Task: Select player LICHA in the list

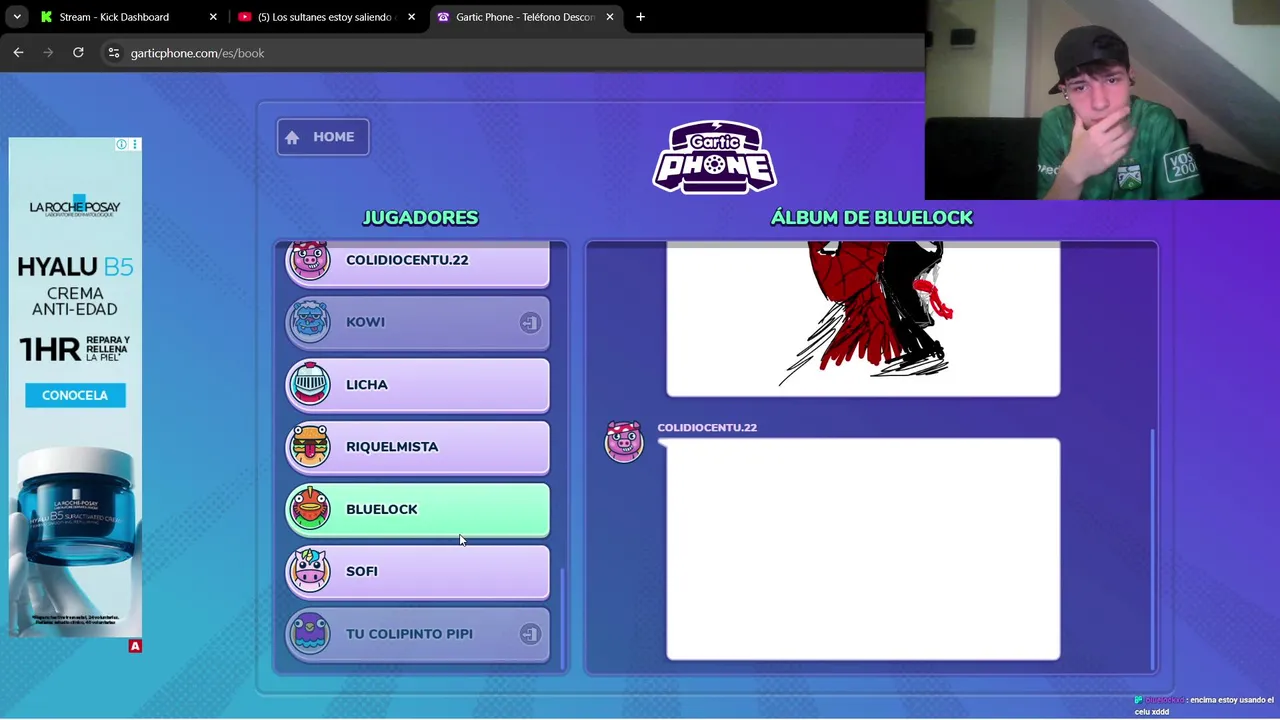Action: pos(418,385)
